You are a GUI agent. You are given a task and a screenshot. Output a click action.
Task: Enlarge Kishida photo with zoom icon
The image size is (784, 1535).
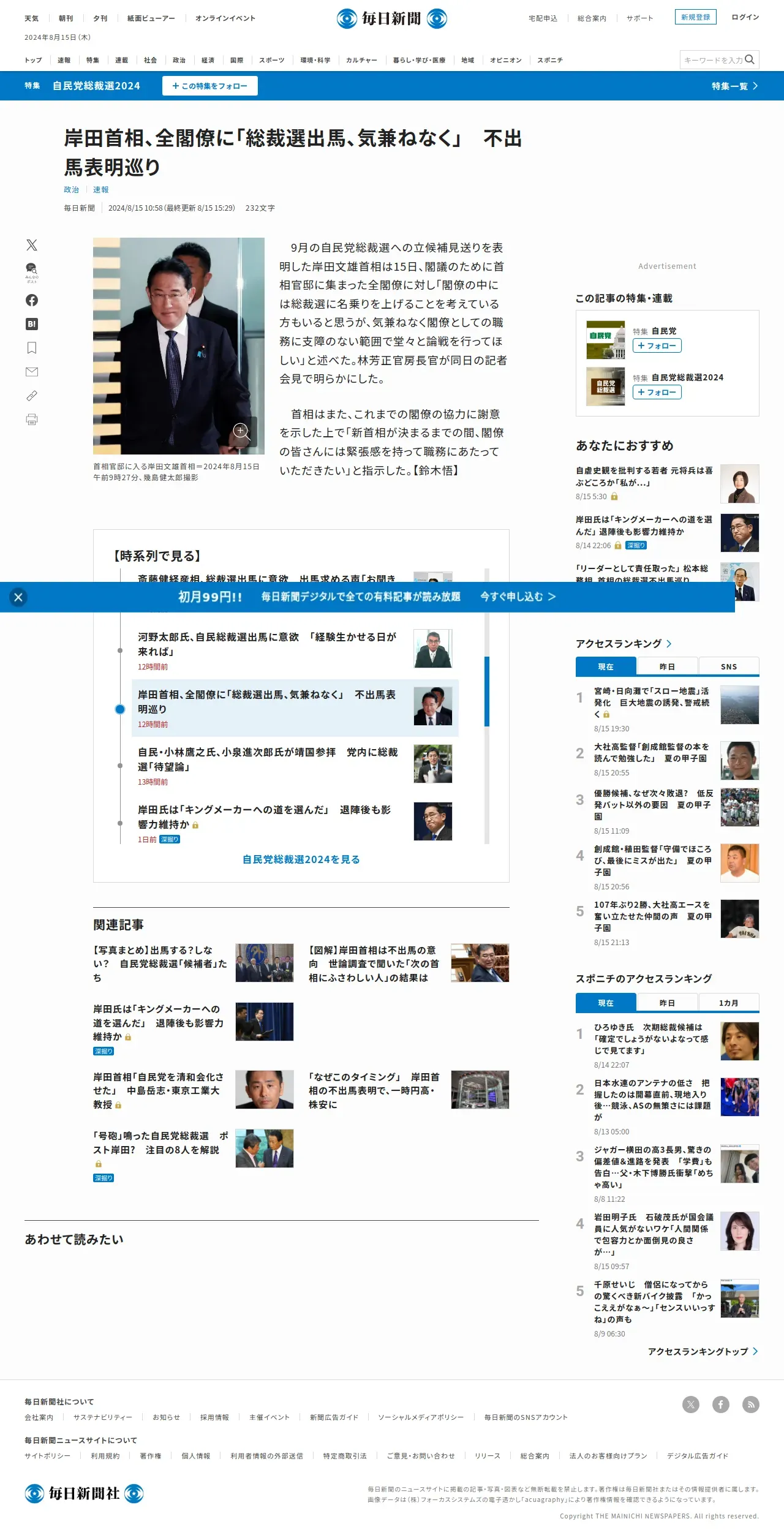[x=241, y=431]
